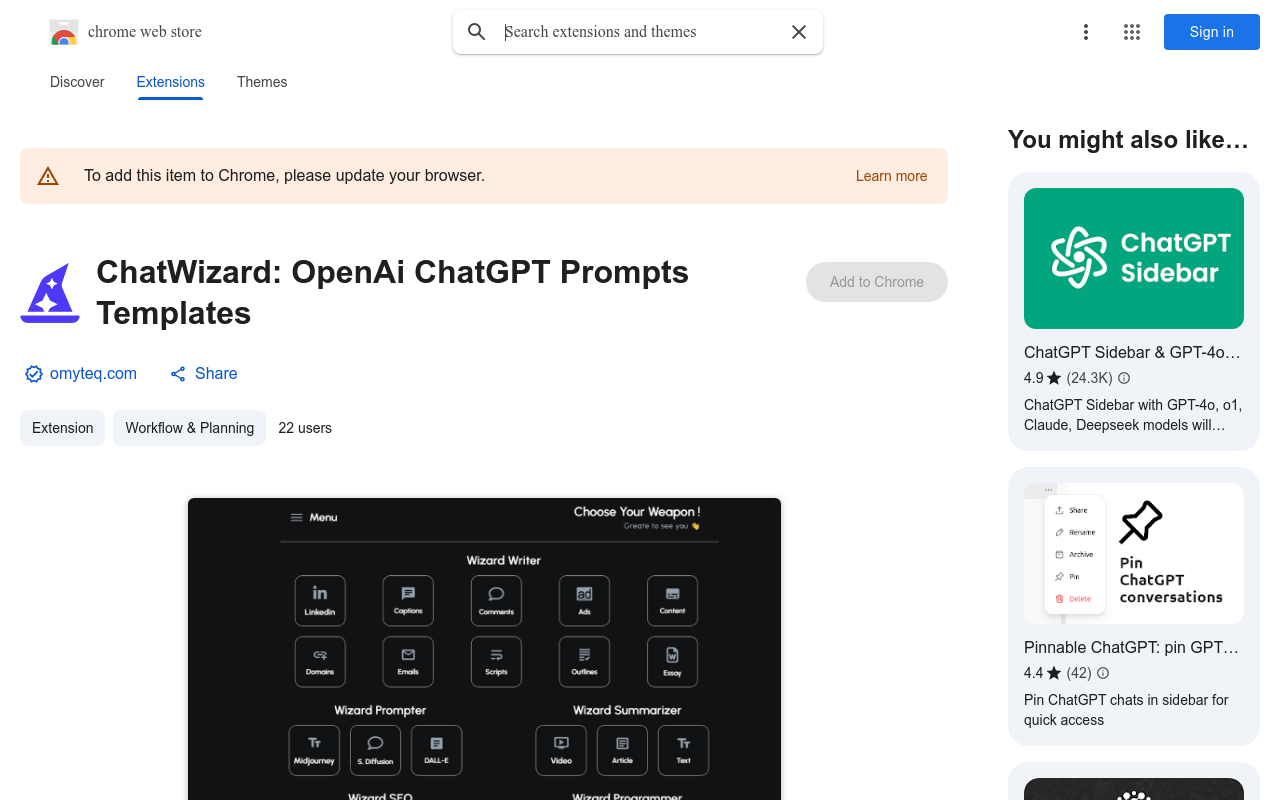This screenshot has width=1280, height=800.
Task: Click the warning triangle in the update banner
Action: (x=48, y=175)
